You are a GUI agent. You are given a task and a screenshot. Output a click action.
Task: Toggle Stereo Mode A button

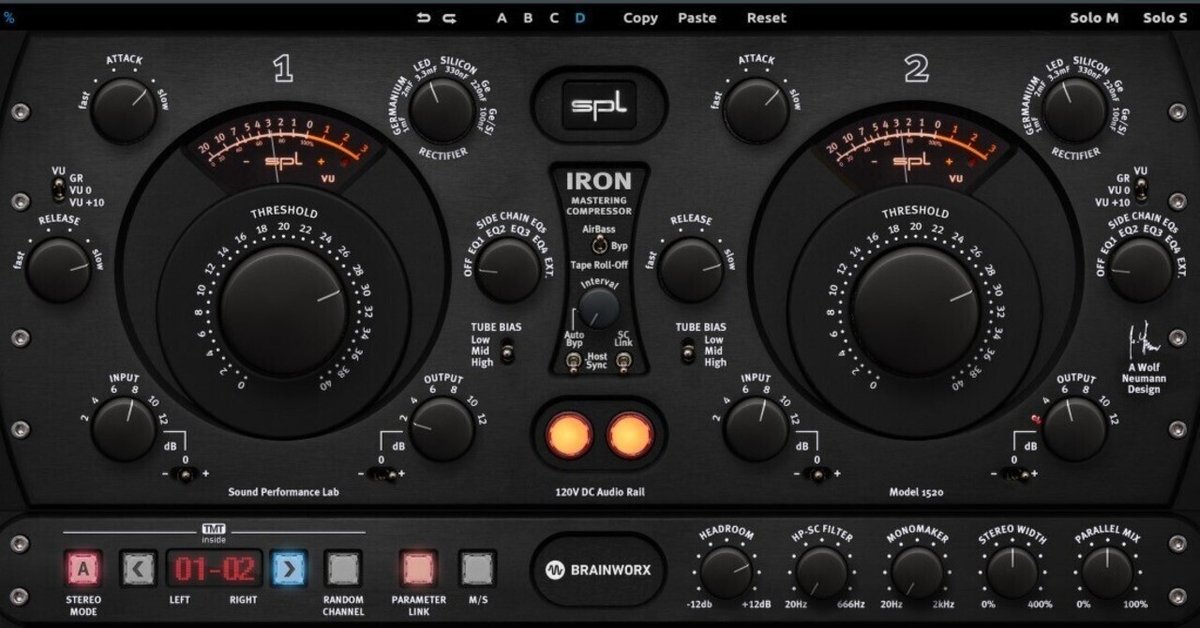pos(83,570)
